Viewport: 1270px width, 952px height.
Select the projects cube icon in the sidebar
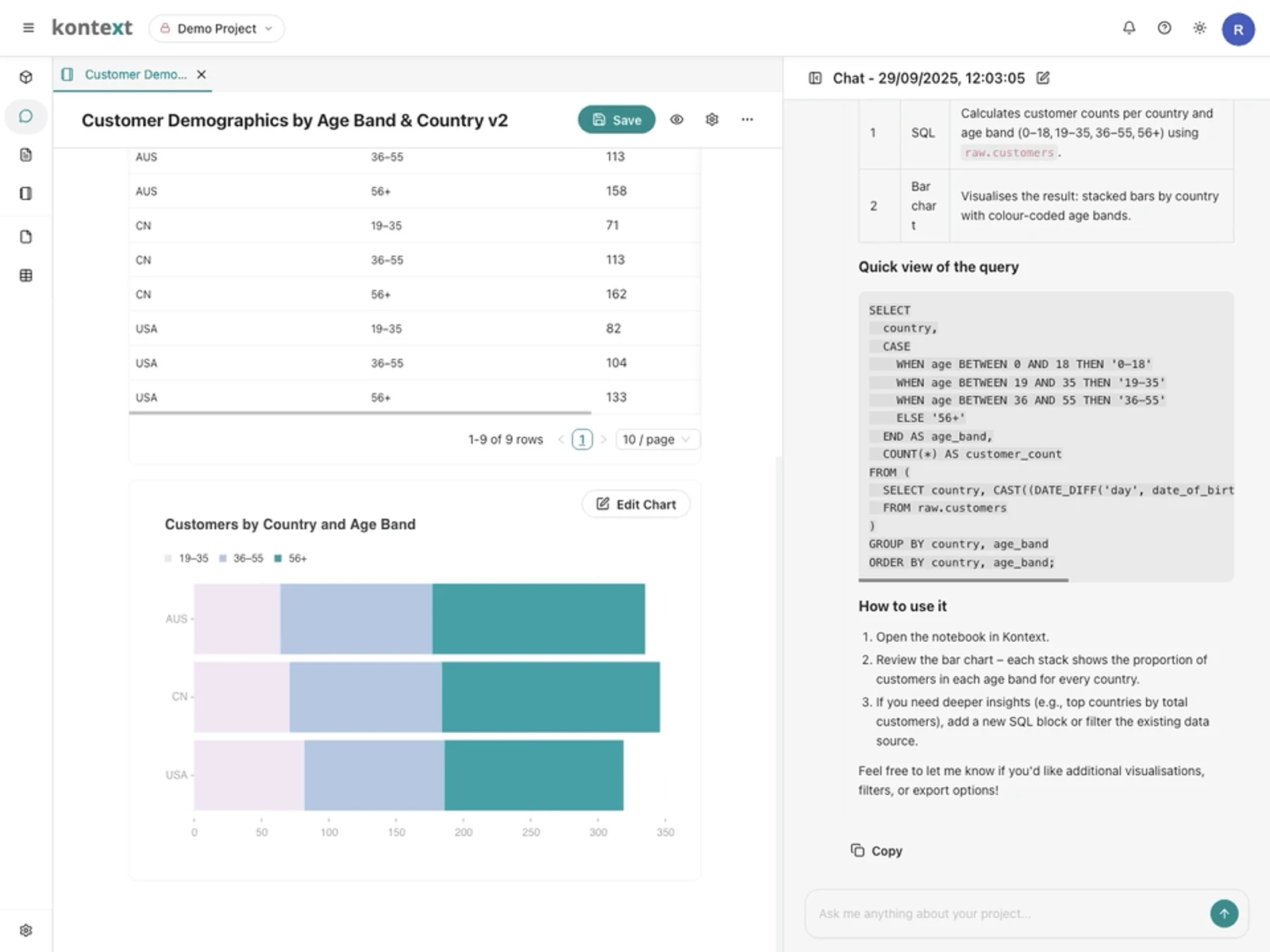pyautogui.click(x=26, y=77)
